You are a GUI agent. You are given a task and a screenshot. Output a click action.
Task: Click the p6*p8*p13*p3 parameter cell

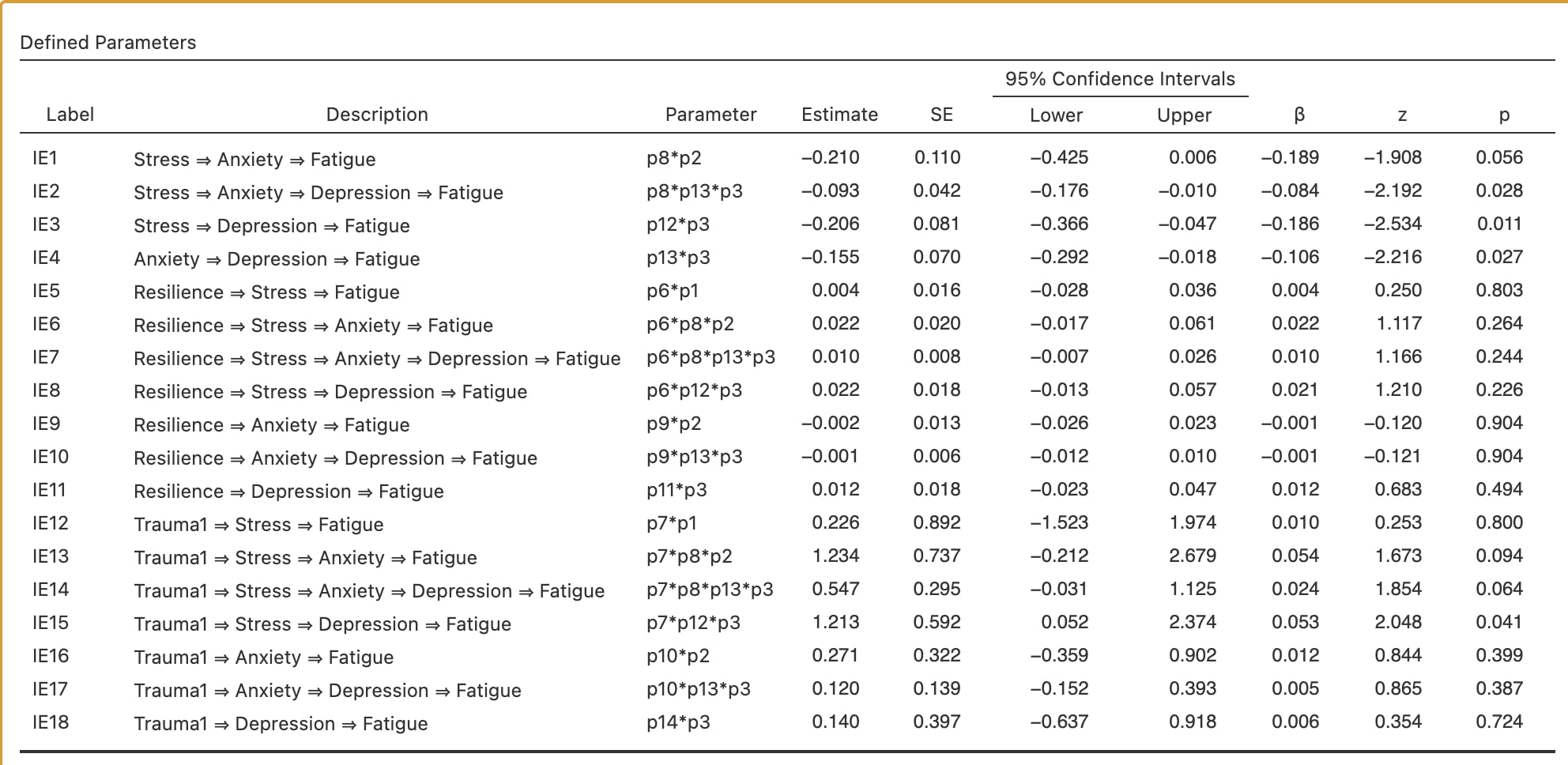(710, 357)
